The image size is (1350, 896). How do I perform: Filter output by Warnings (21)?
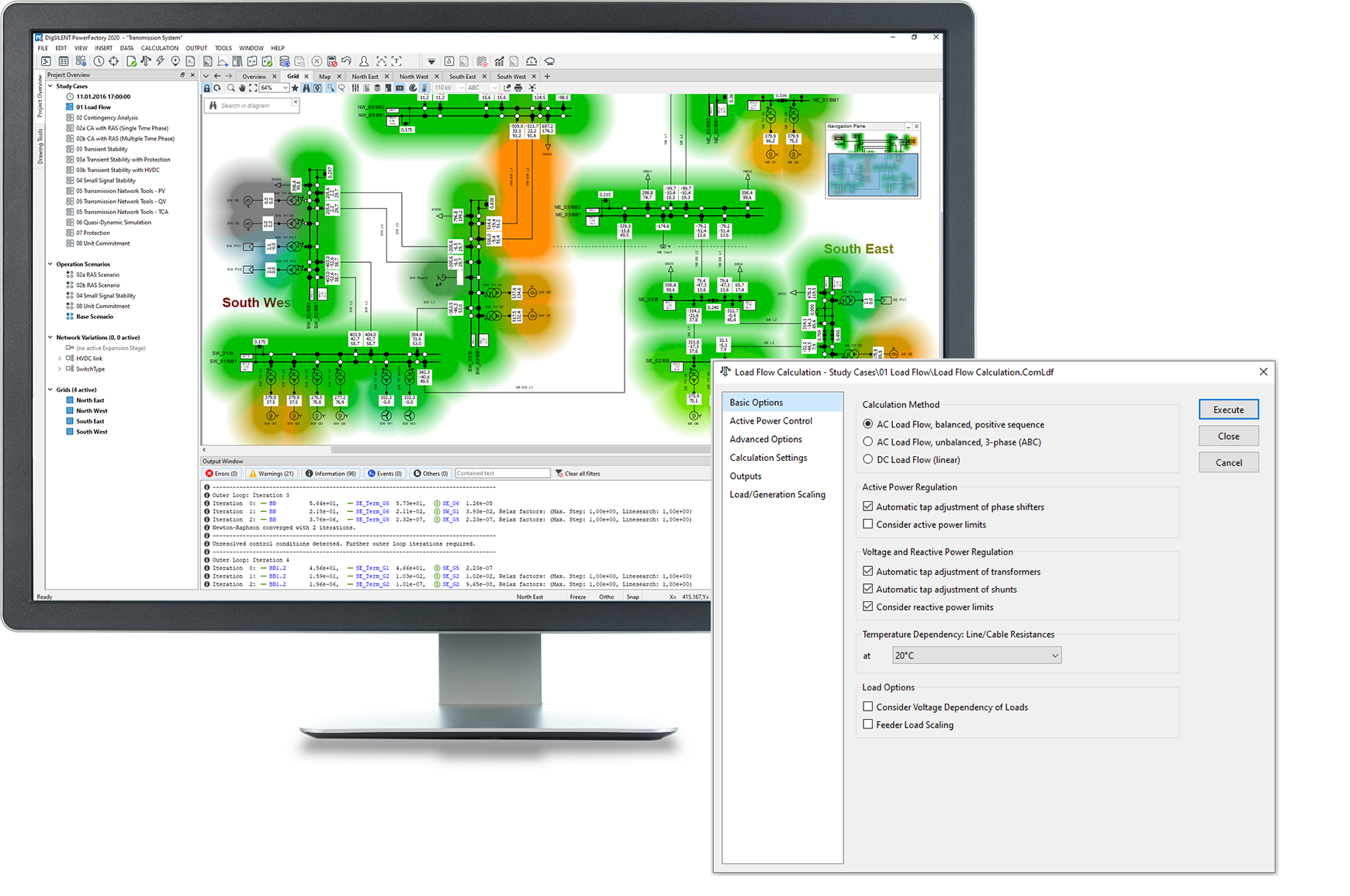272,473
